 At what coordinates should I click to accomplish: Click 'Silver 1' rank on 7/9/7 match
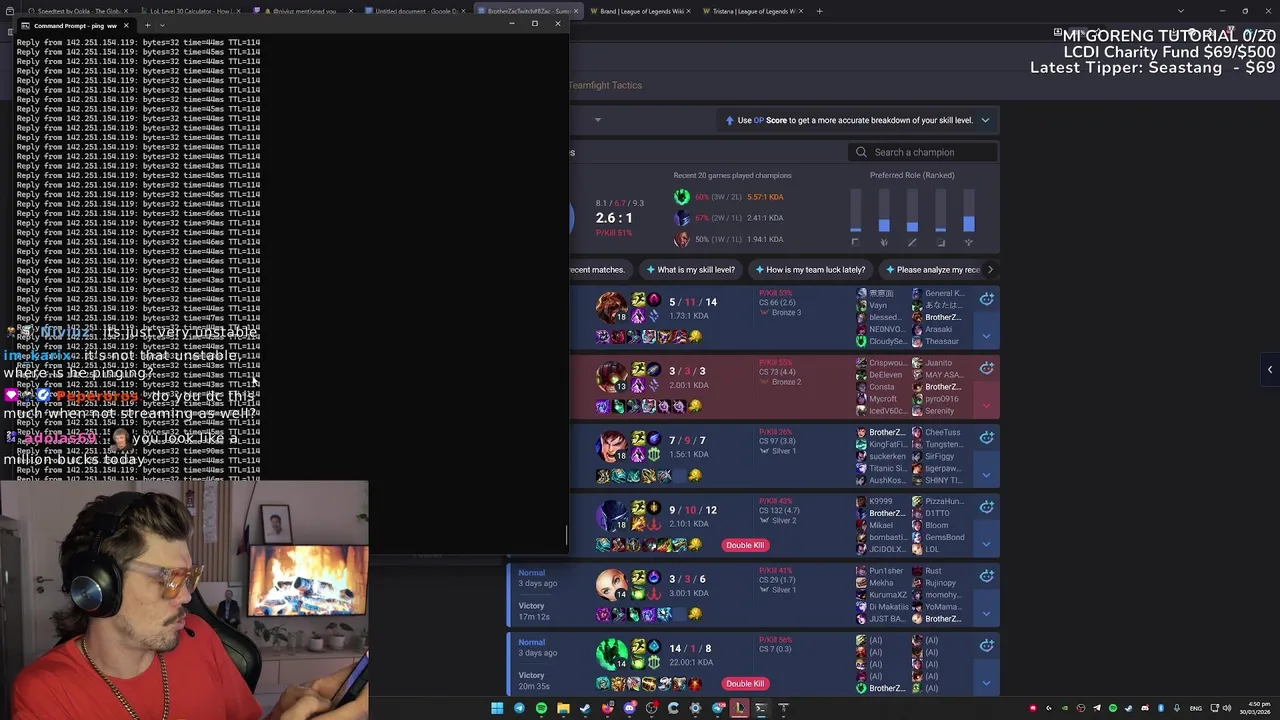click(783, 451)
